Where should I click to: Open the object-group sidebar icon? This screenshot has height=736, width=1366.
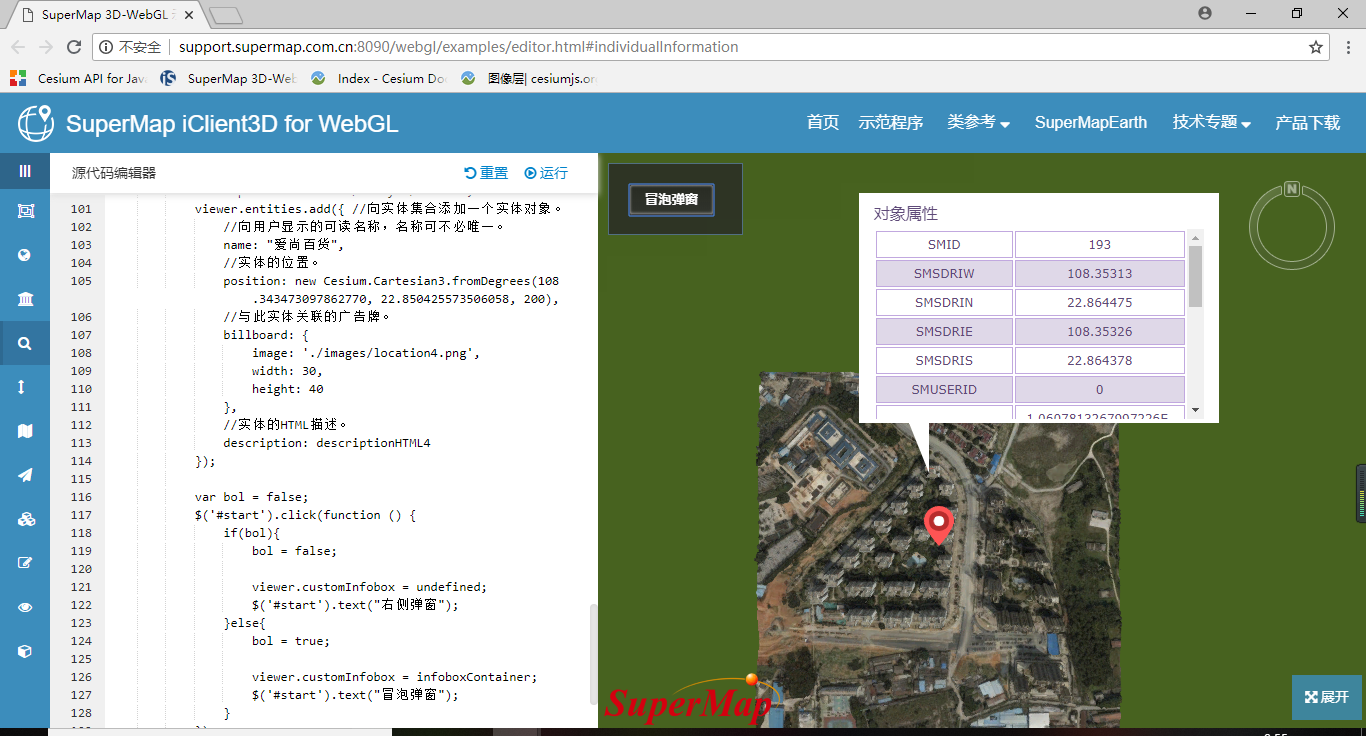coord(25,211)
